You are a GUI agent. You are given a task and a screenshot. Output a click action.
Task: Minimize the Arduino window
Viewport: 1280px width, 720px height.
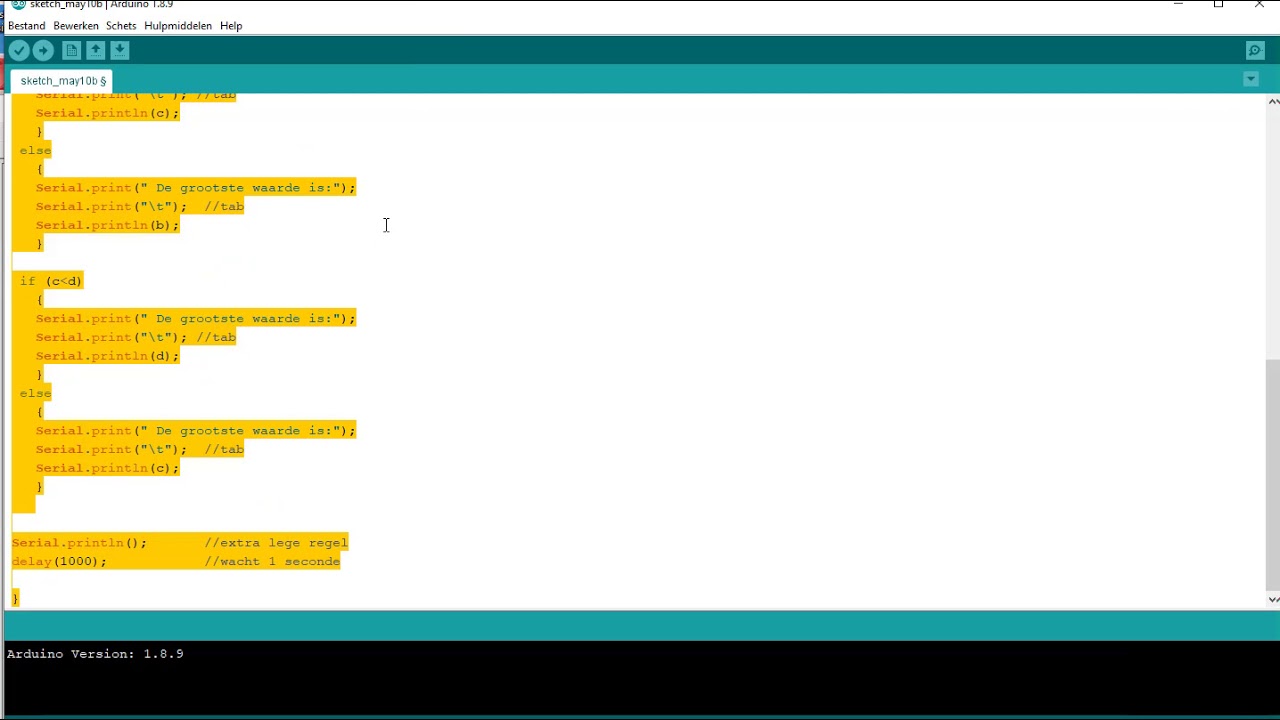tap(1178, 5)
